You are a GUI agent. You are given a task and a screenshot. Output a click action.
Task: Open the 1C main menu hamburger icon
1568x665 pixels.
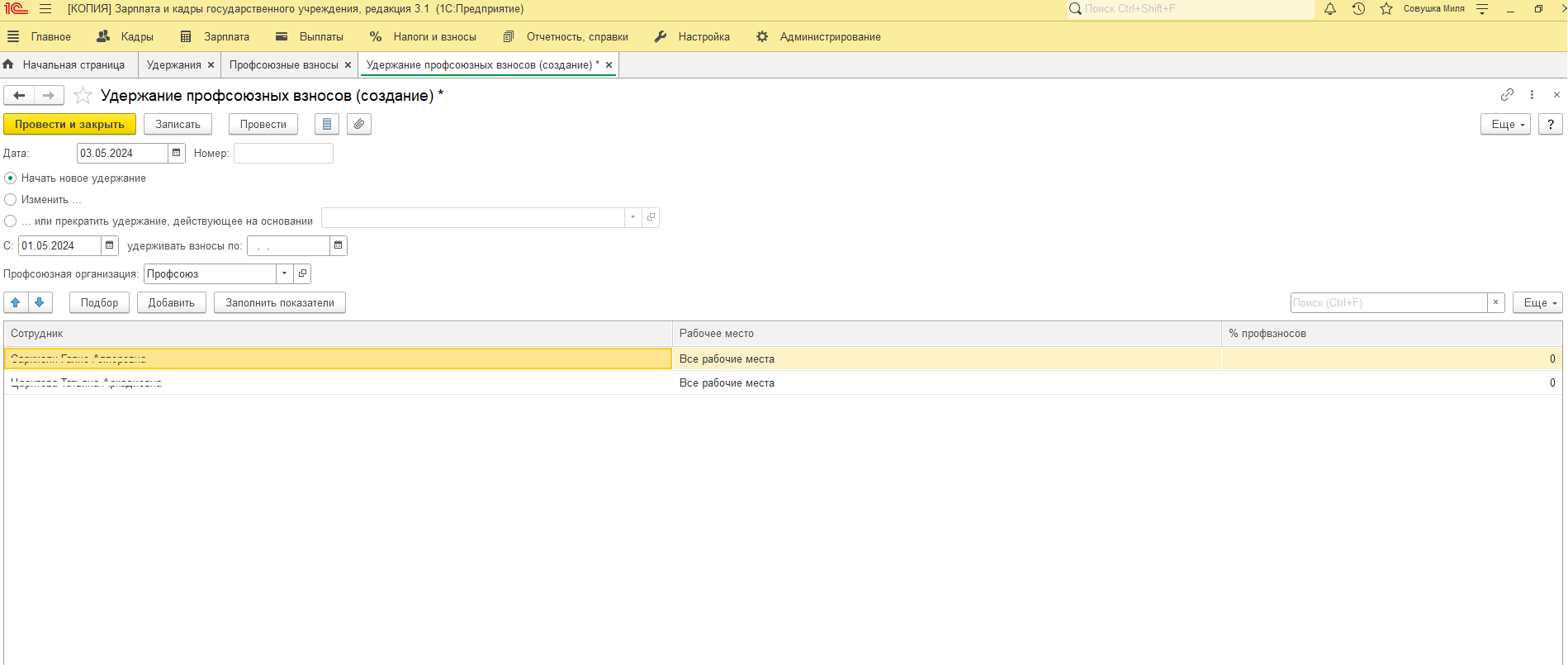point(45,9)
